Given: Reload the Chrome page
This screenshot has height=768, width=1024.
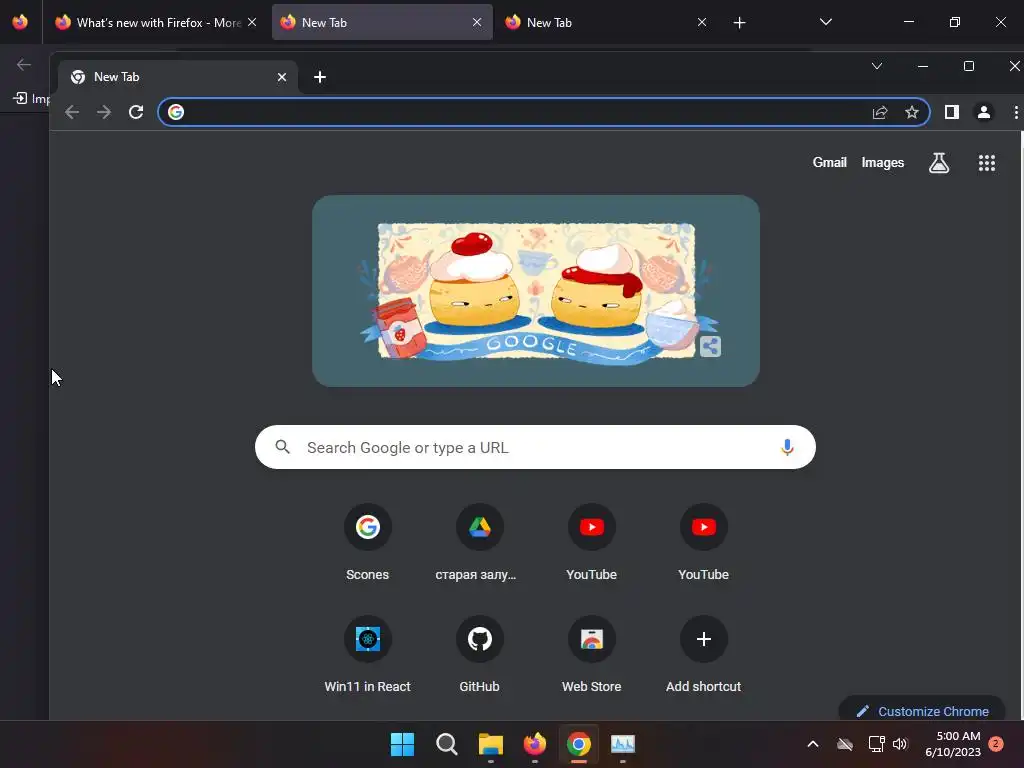Looking at the screenshot, I should [x=136, y=112].
